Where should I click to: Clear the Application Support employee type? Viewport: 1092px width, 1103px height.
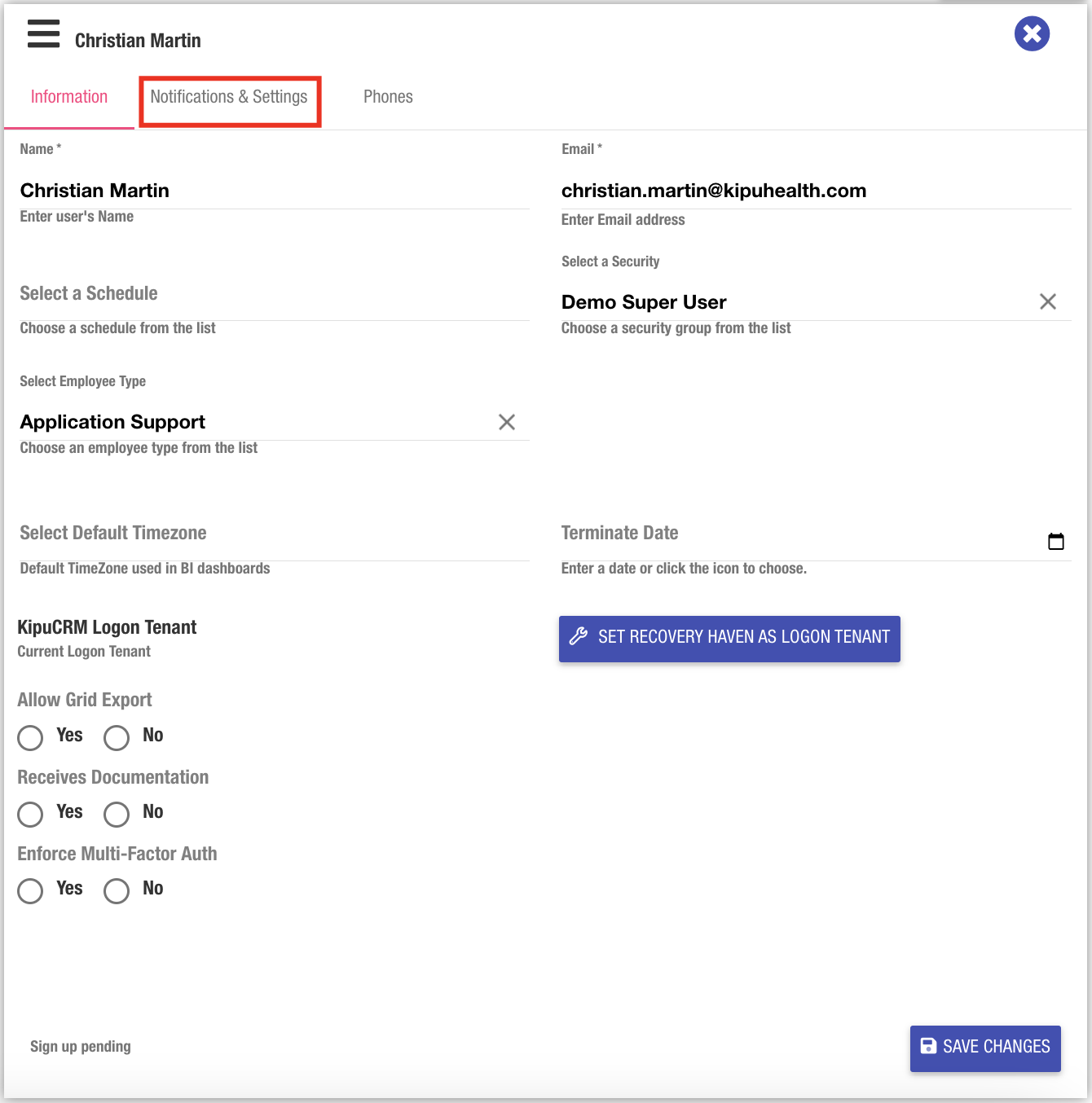click(506, 422)
